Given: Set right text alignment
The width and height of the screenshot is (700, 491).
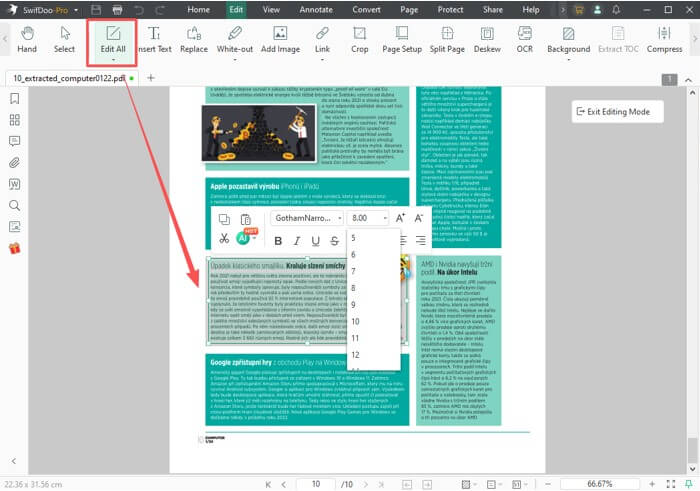Looking at the screenshot, I should coord(421,240).
